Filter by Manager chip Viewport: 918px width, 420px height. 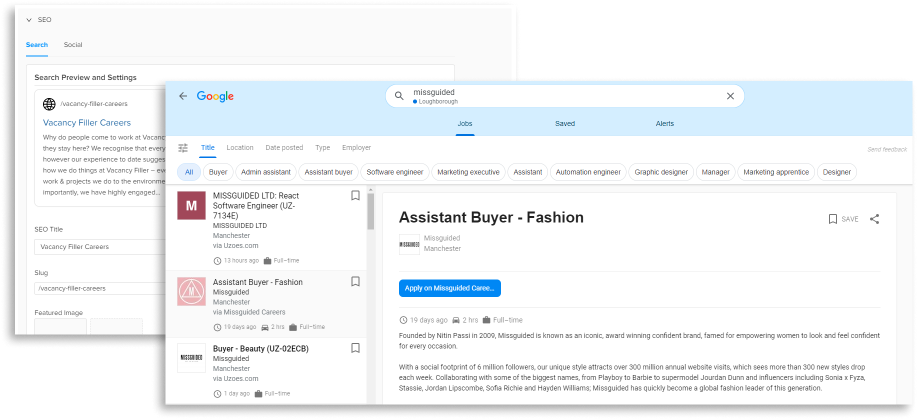tap(715, 172)
